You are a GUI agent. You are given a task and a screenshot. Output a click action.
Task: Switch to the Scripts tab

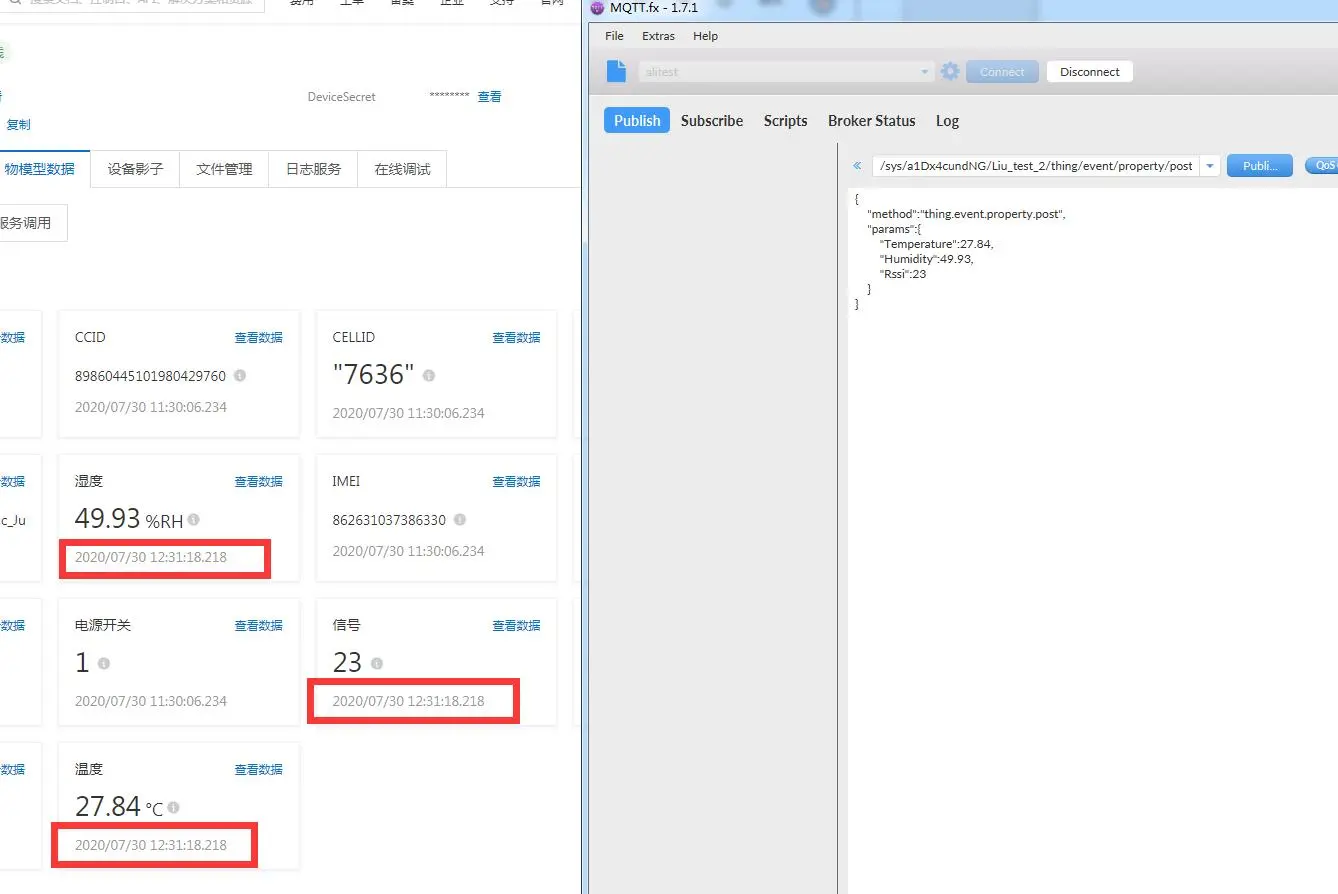[x=785, y=121]
